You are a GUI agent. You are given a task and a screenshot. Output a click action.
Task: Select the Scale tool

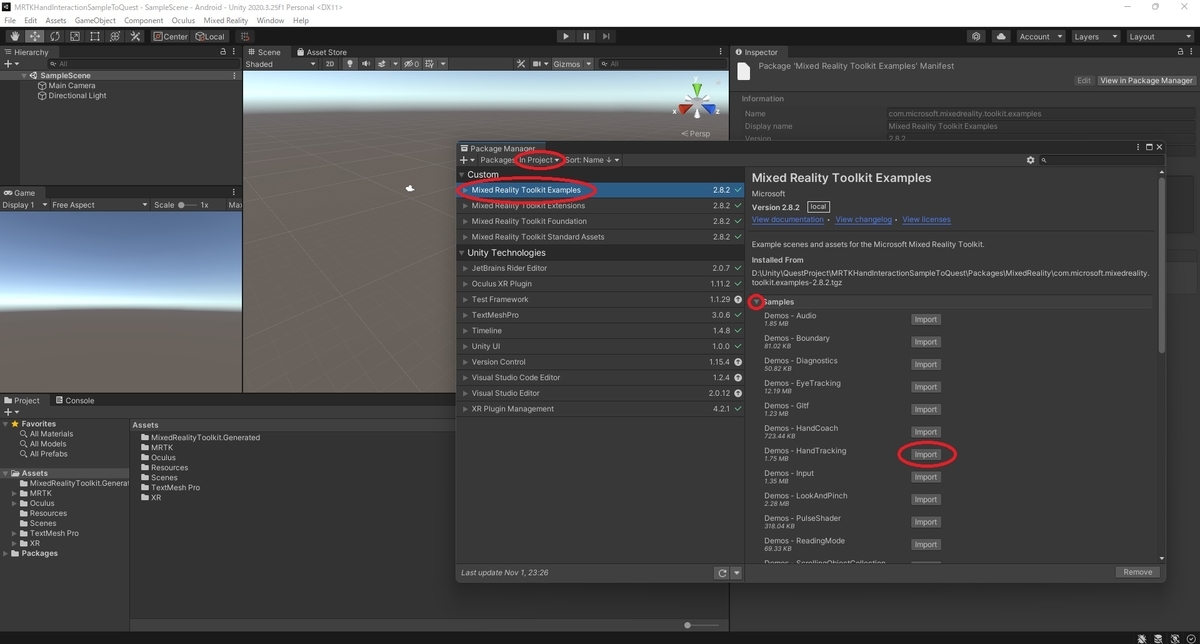[x=75, y=37]
